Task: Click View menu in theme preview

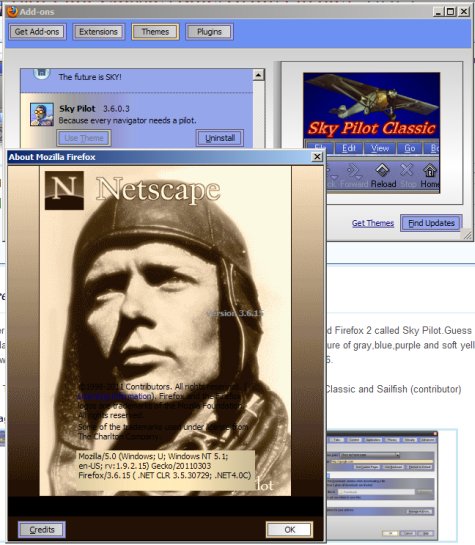Action: pyautogui.click(x=379, y=148)
